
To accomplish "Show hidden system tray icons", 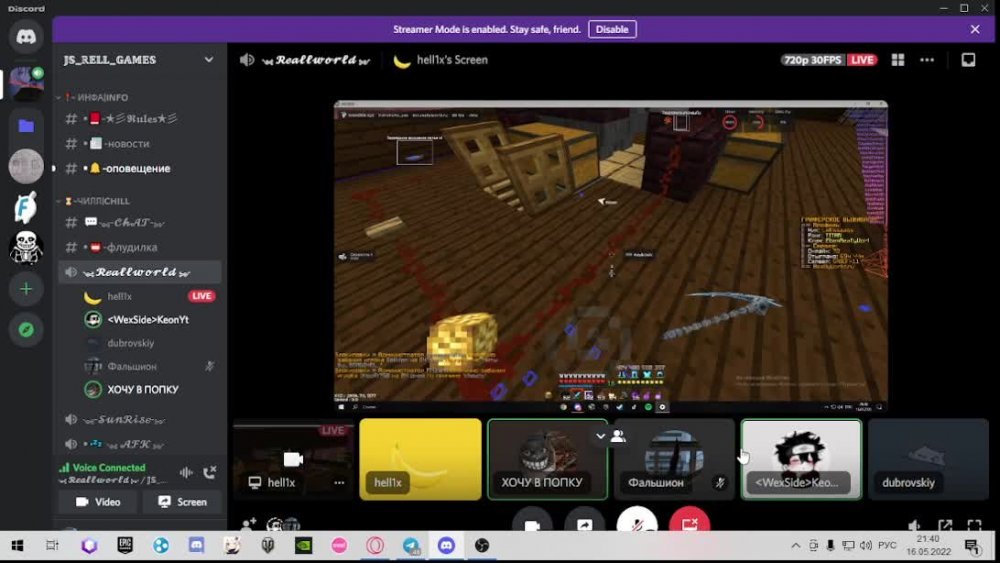I will click(795, 546).
